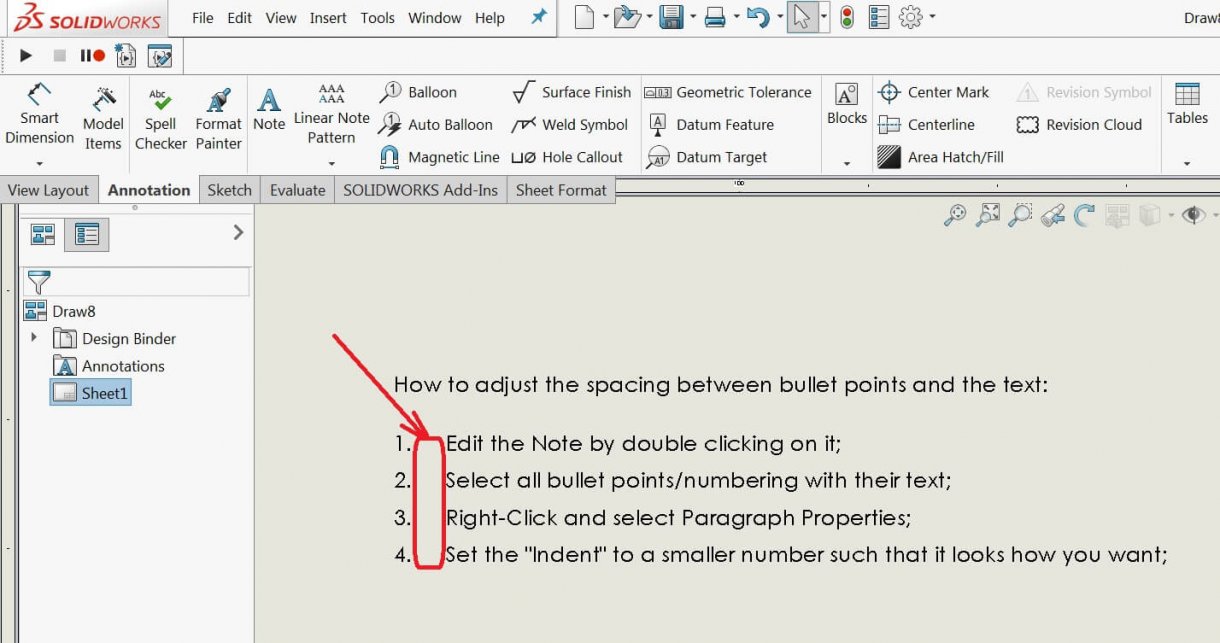Expand the Design Binder tree node

coord(34,338)
